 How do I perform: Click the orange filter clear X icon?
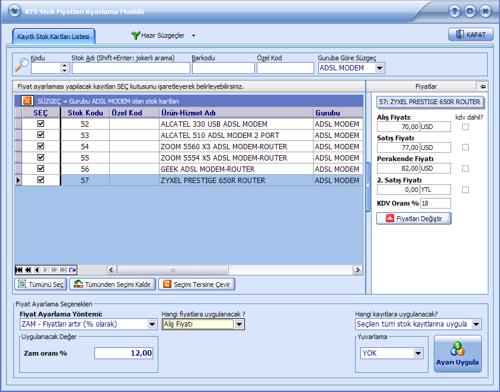click(27, 101)
